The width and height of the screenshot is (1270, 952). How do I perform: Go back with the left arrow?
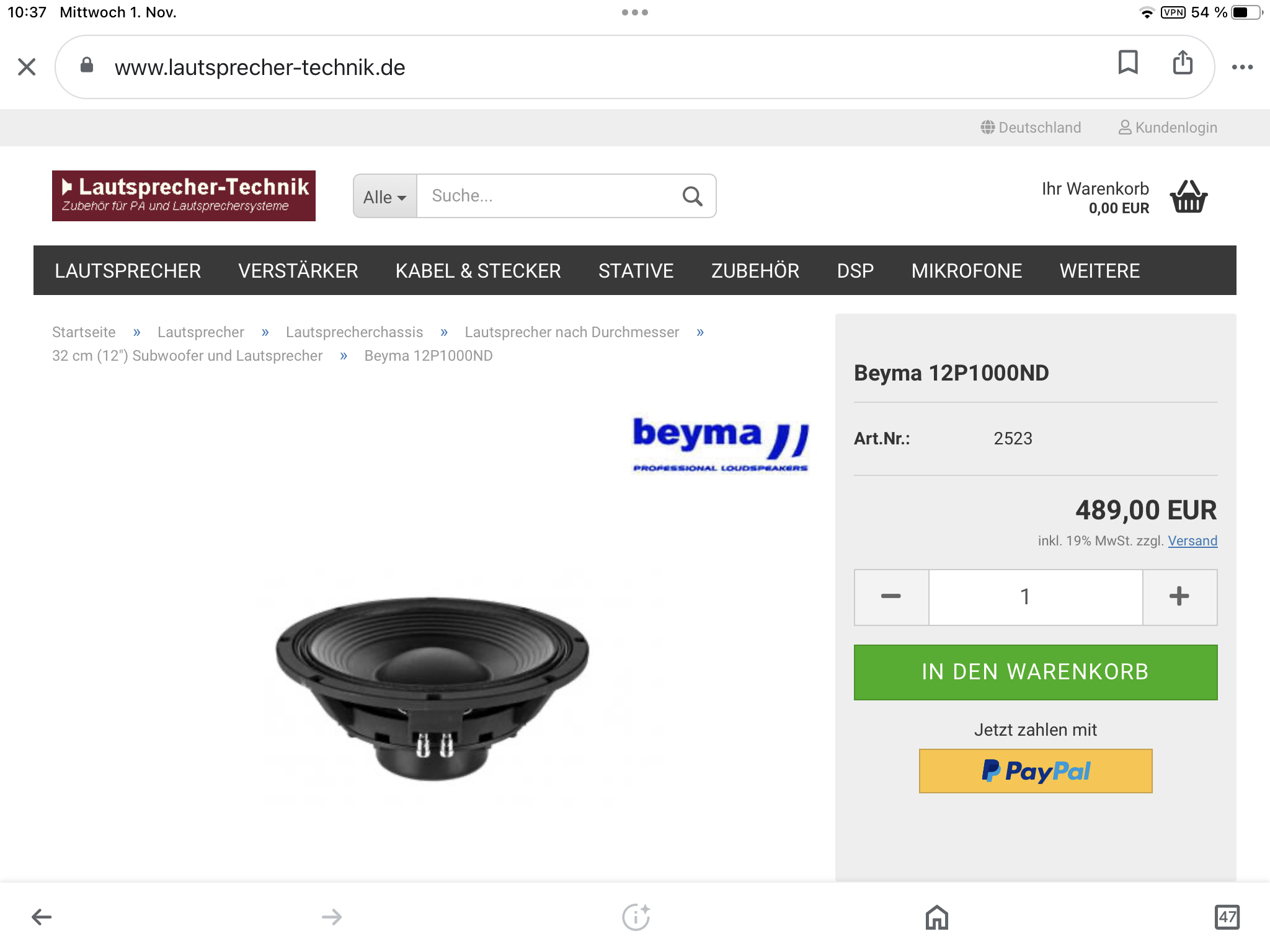pos(42,917)
